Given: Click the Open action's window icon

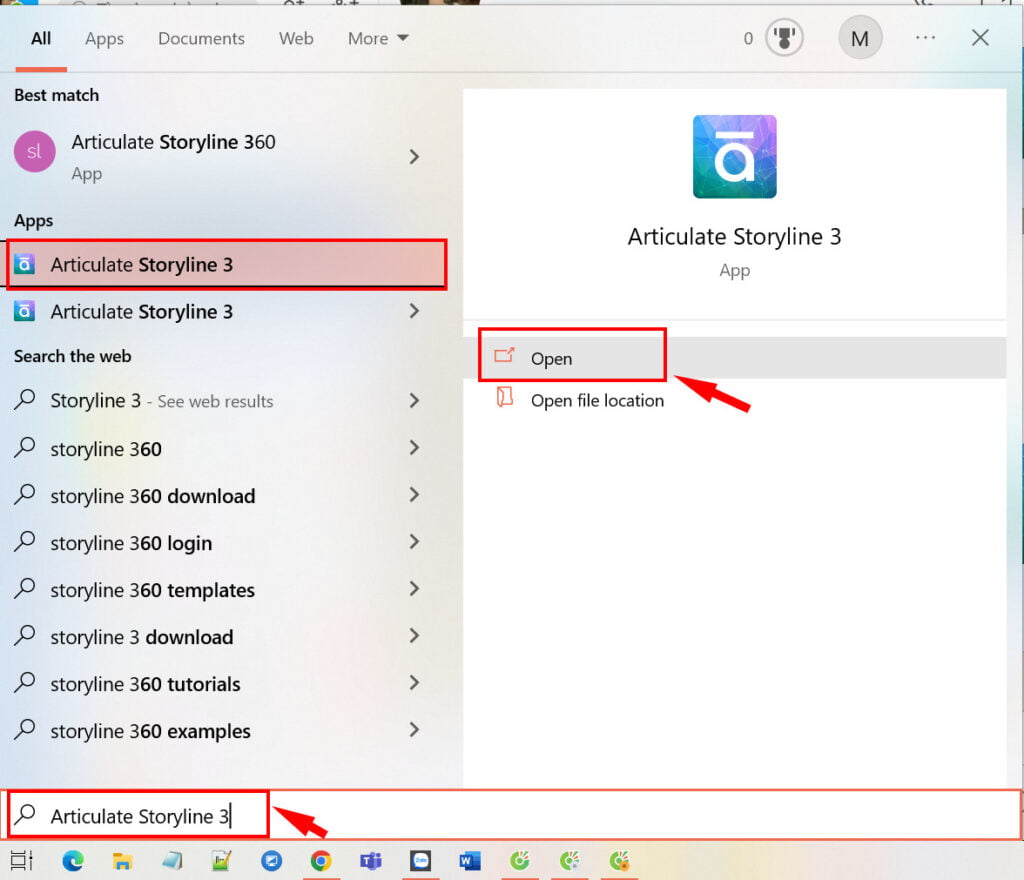Looking at the screenshot, I should click(x=504, y=356).
